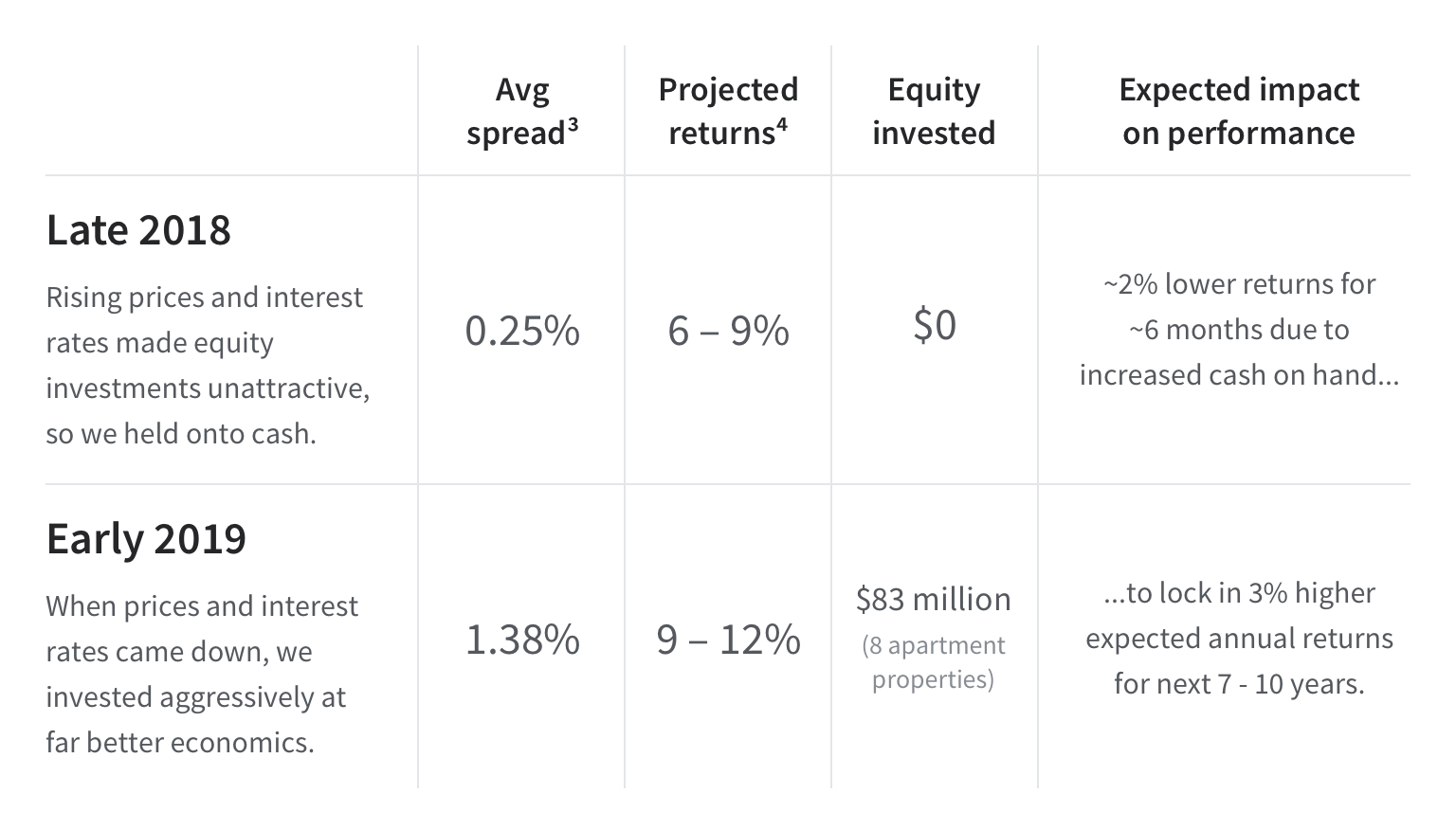Click the 1.38% average spread value
Screen dimensions: 1456x830
[522, 640]
